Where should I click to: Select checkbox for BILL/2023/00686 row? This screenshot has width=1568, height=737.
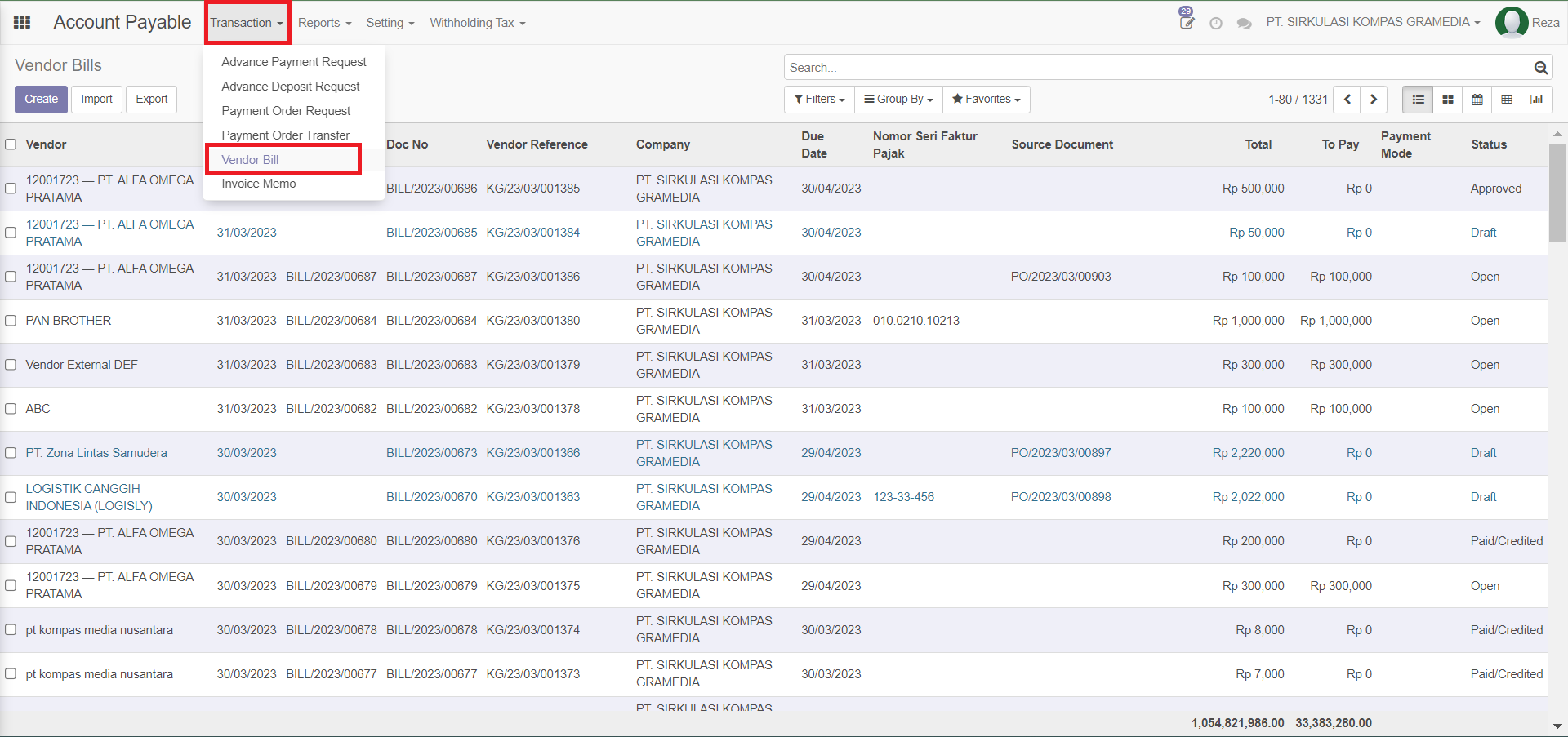click(x=11, y=189)
